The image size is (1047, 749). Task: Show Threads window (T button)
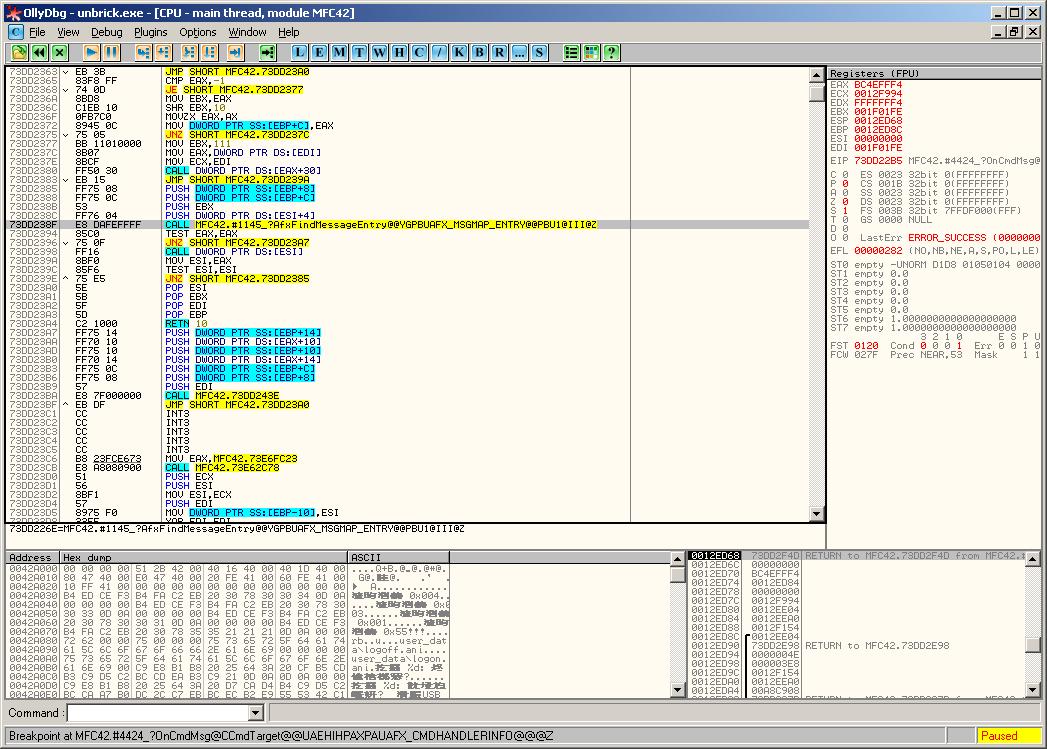[359, 52]
